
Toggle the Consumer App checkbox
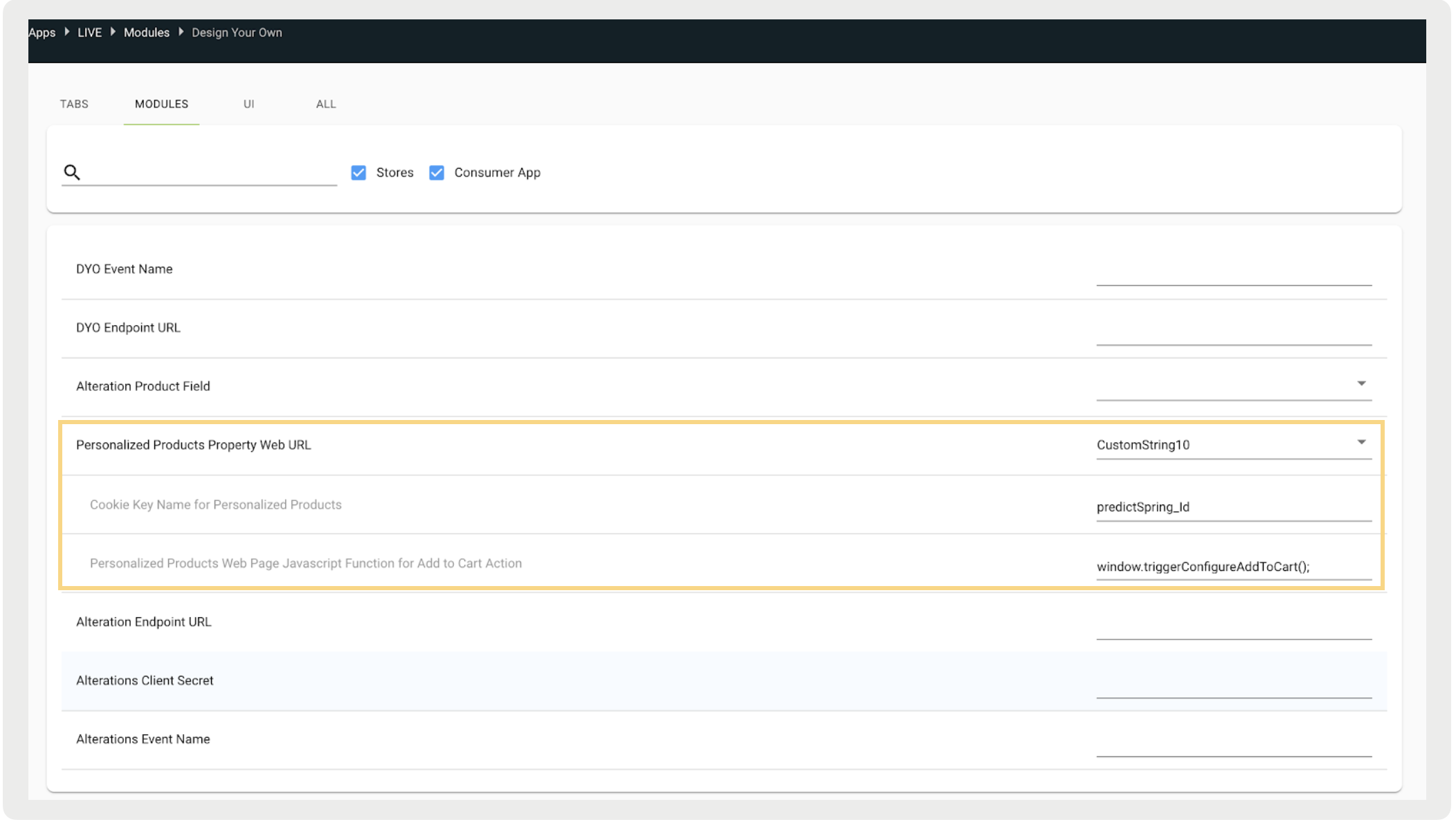tap(437, 172)
